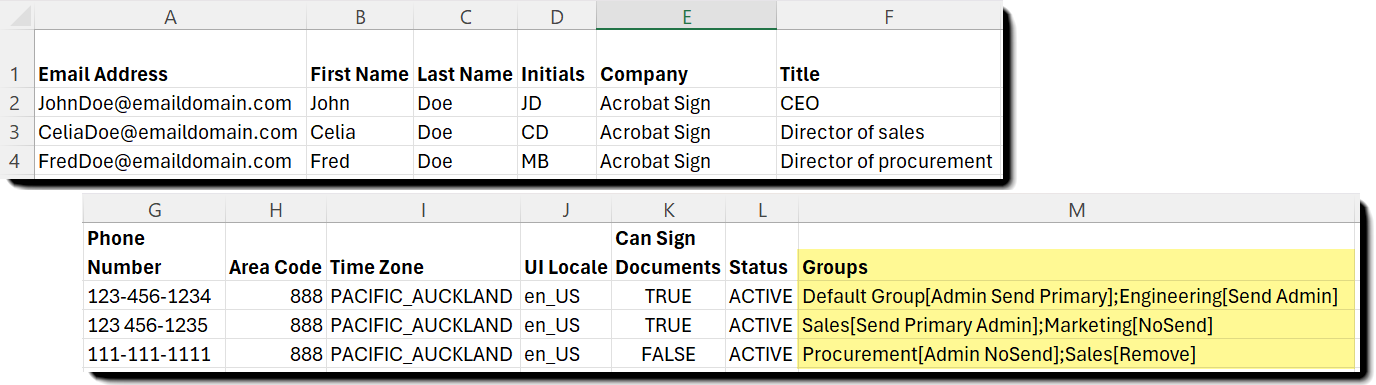Viewport: 1376px width, 385px height.
Task: Click the Email Address header cell
Action: (170, 59)
